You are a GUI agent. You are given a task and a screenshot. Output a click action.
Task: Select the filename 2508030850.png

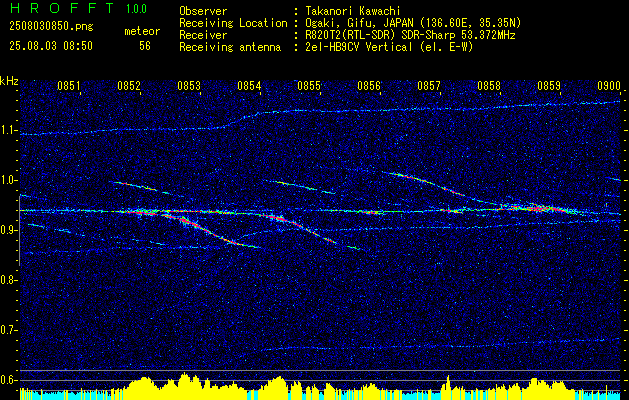pyautogui.click(x=51, y=26)
